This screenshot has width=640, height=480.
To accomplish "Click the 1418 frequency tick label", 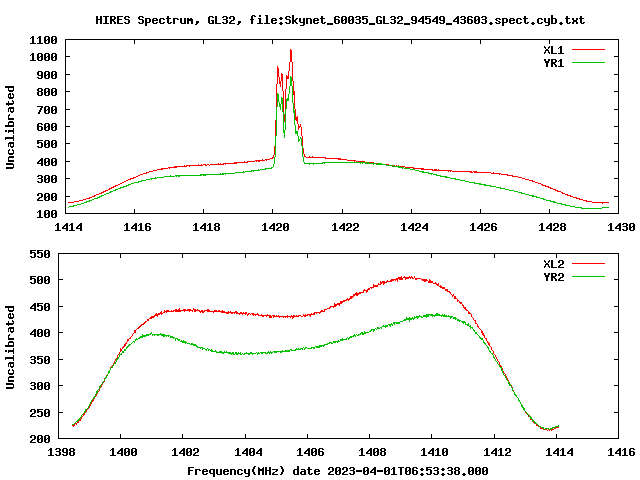I will (x=206, y=227).
